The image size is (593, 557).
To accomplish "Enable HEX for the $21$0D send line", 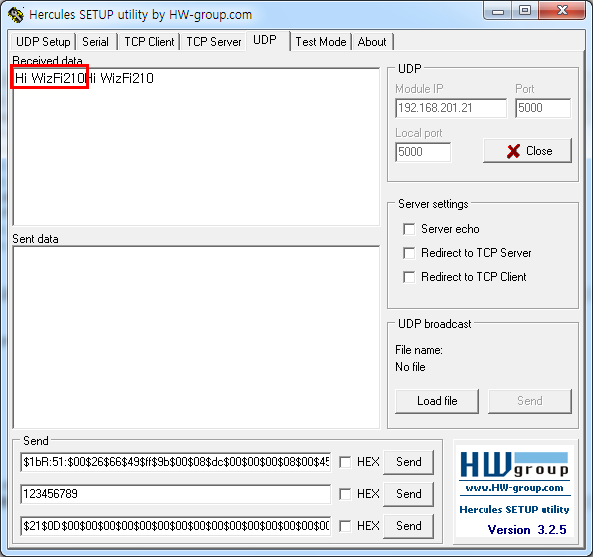I will 345,526.
